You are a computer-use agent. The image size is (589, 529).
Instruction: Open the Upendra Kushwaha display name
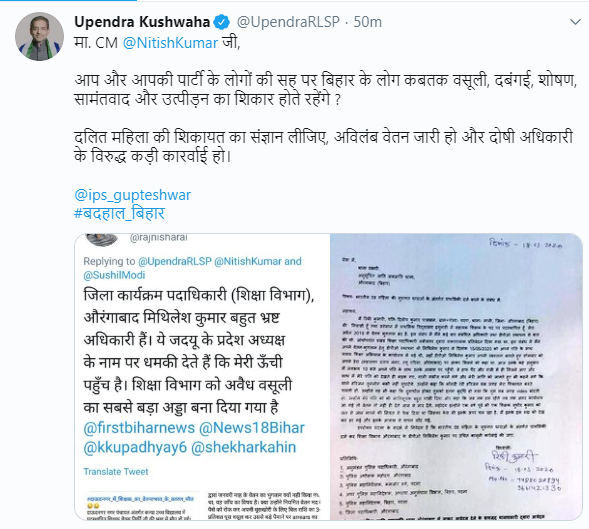tap(142, 22)
